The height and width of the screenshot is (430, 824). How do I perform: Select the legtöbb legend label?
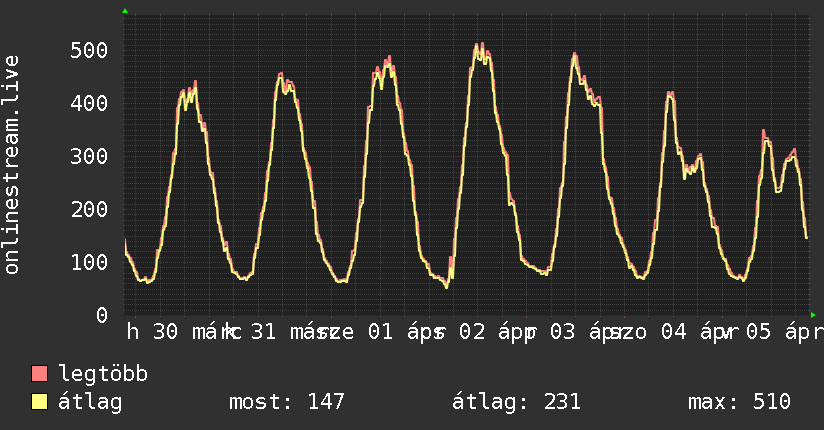tap(104, 374)
